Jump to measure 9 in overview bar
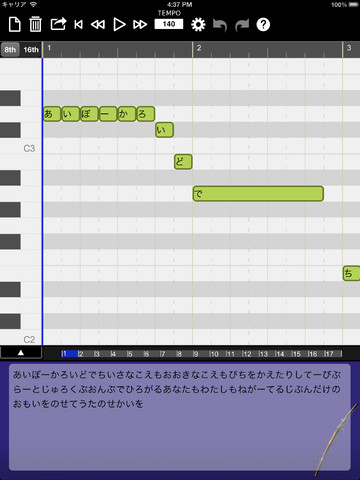 tap(196, 354)
